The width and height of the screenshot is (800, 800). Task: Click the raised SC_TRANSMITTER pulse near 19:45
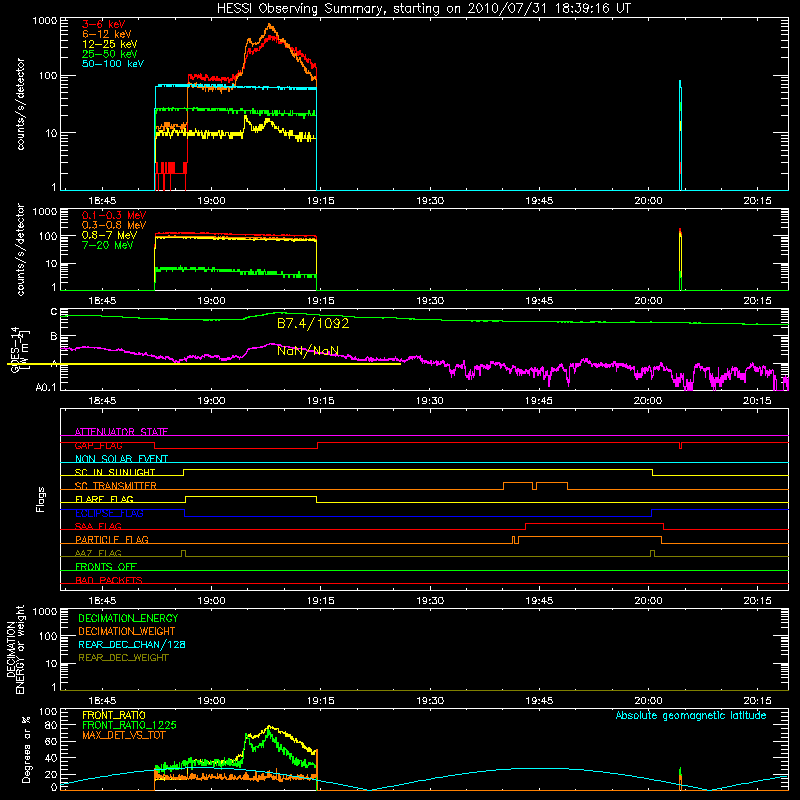[x=552, y=483]
